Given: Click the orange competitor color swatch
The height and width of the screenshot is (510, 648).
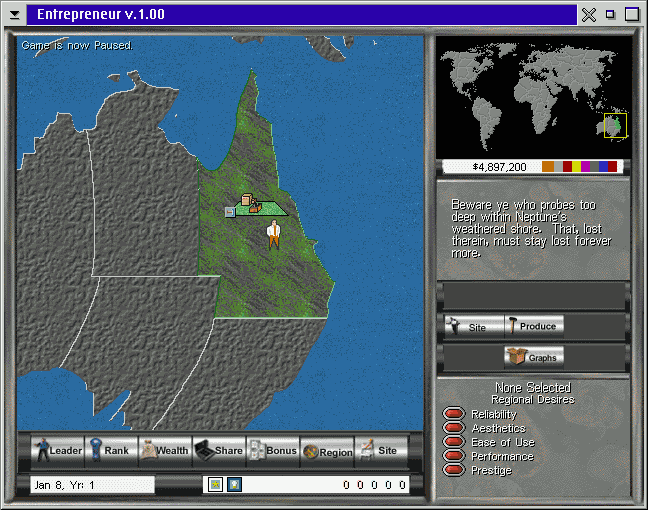Looking at the screenshot, I should [x=548, y=167].
